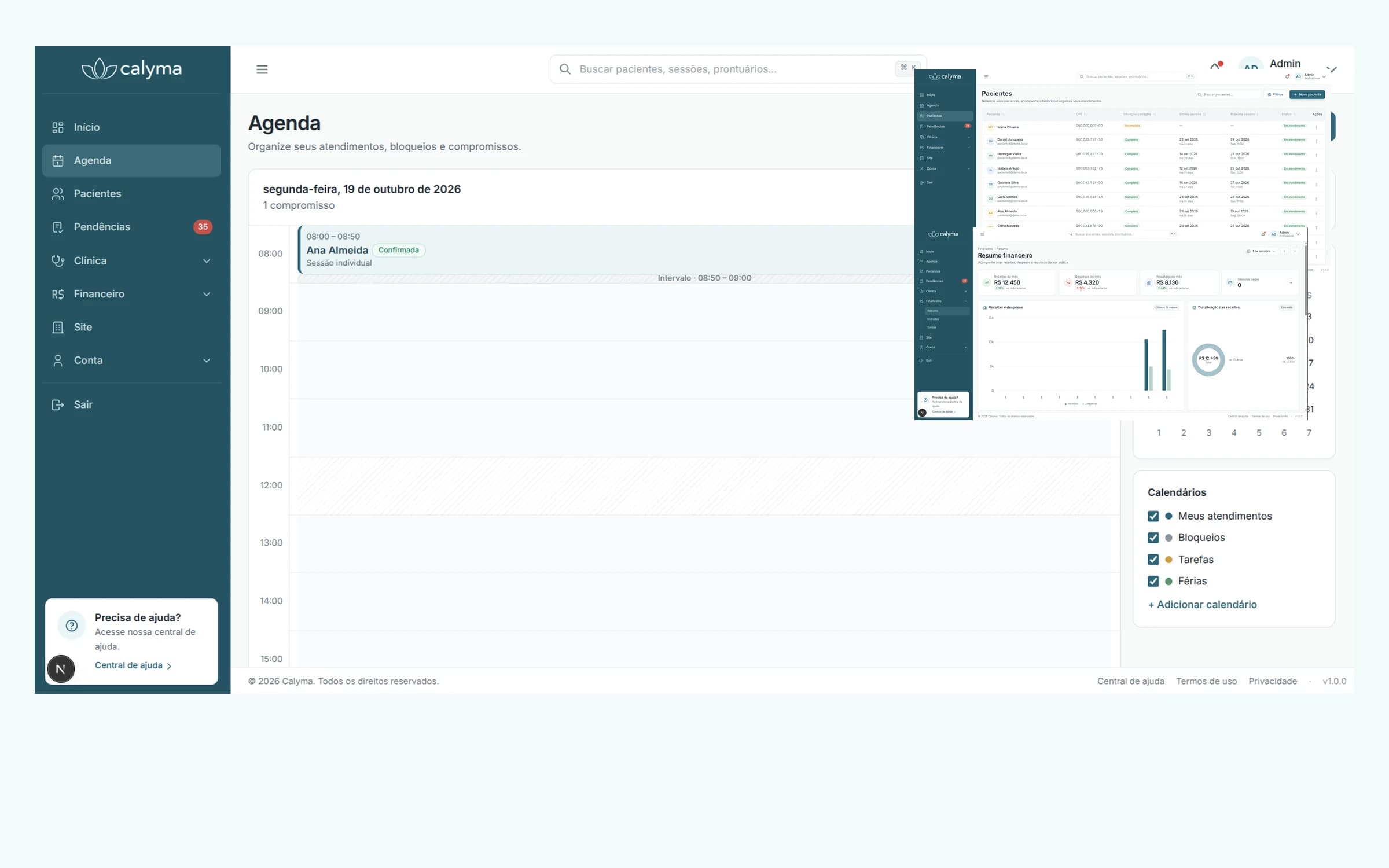The image size is (1389, 868).
Task: Click the question mark help icon in the help card
Action: click(x=72, y=626)
